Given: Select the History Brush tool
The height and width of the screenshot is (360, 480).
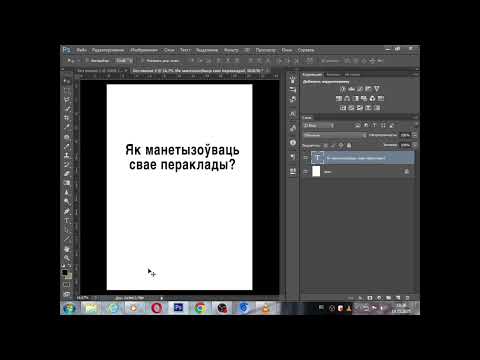Looking at the screenshot, I should coord(67,165).
